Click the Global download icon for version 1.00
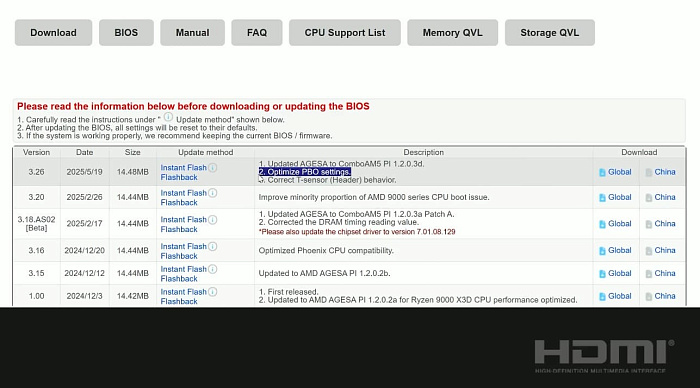 point(602,296)
